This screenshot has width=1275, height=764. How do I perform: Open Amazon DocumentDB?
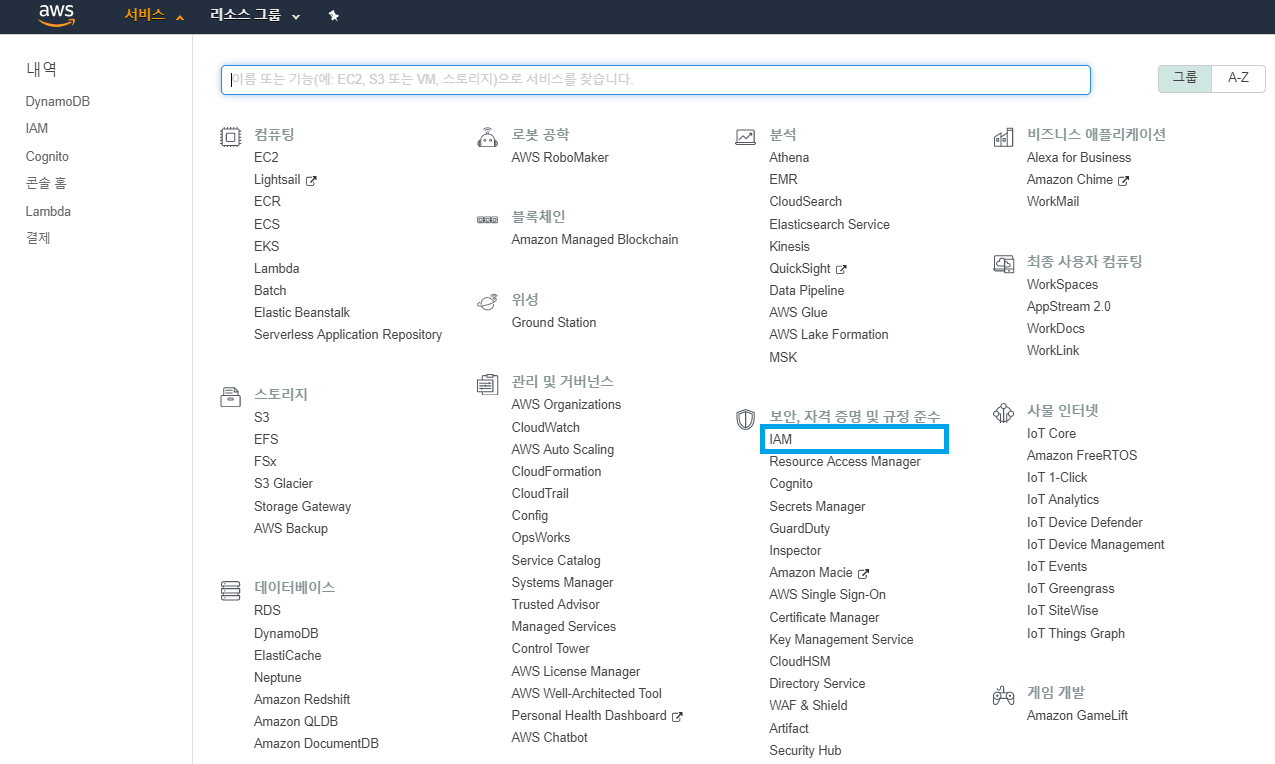[x=316, y=744]
